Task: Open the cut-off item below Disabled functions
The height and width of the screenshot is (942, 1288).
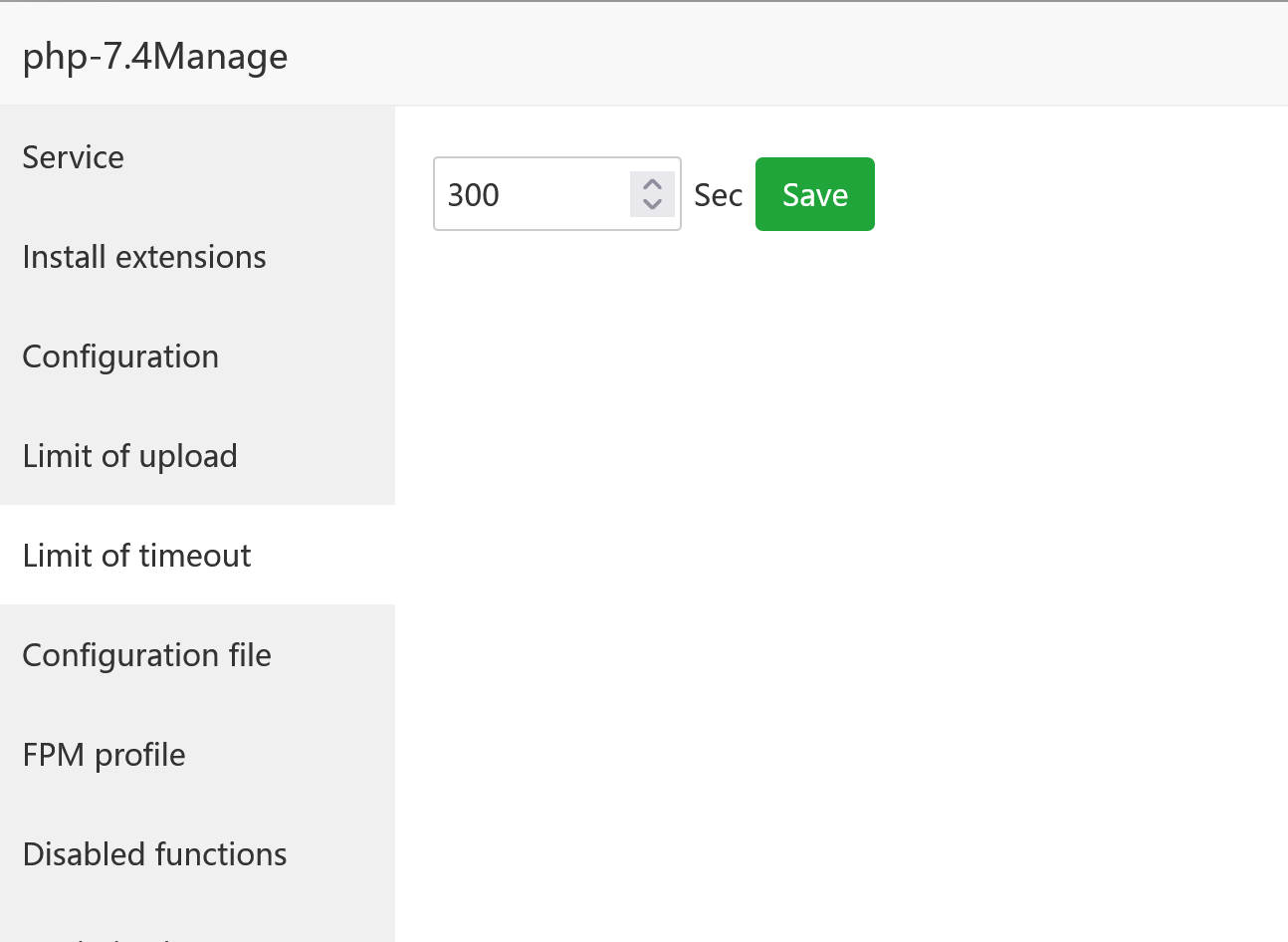Action: coord(100,934)
